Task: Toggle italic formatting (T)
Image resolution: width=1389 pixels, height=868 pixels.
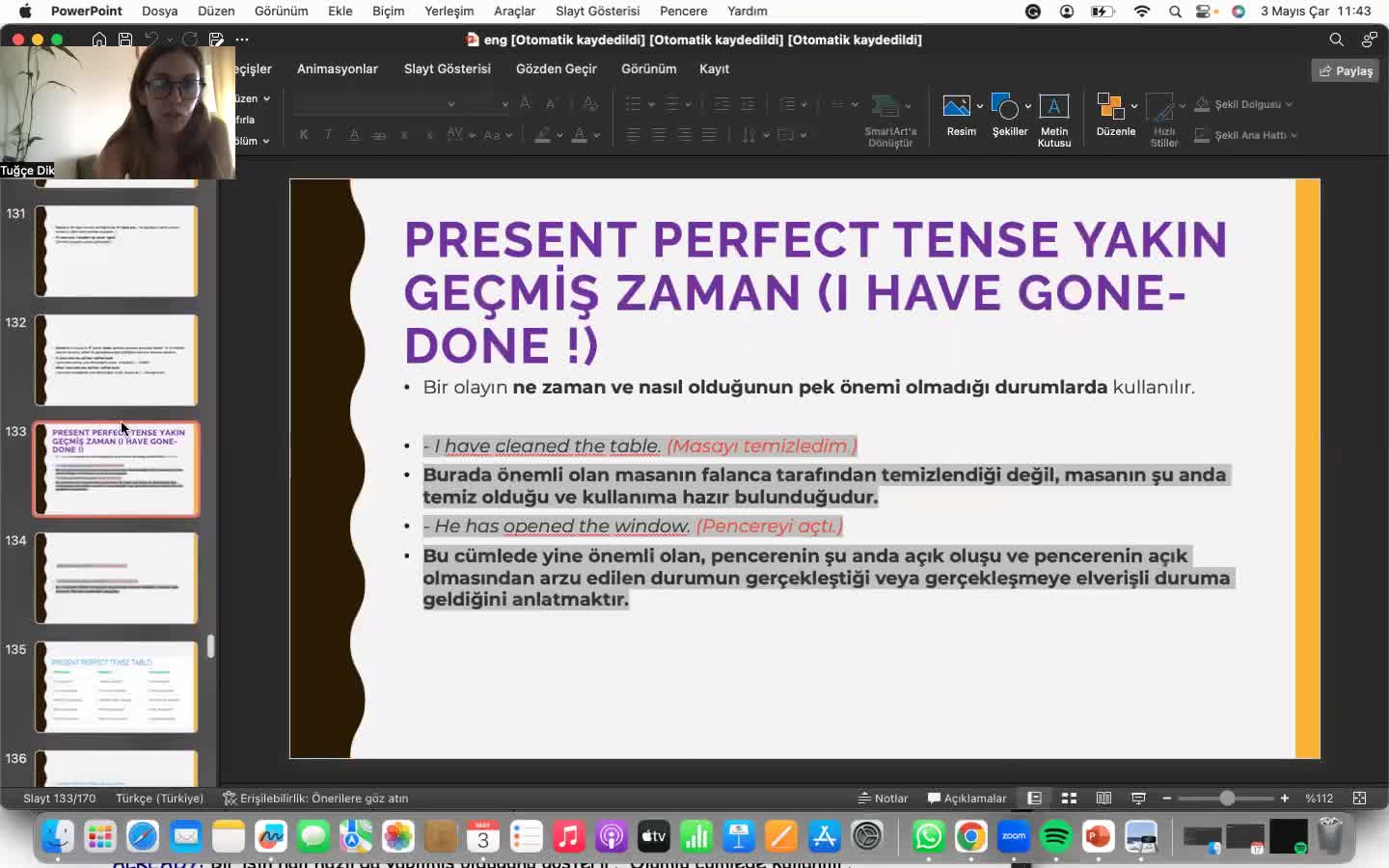Action: coord(328,135)
